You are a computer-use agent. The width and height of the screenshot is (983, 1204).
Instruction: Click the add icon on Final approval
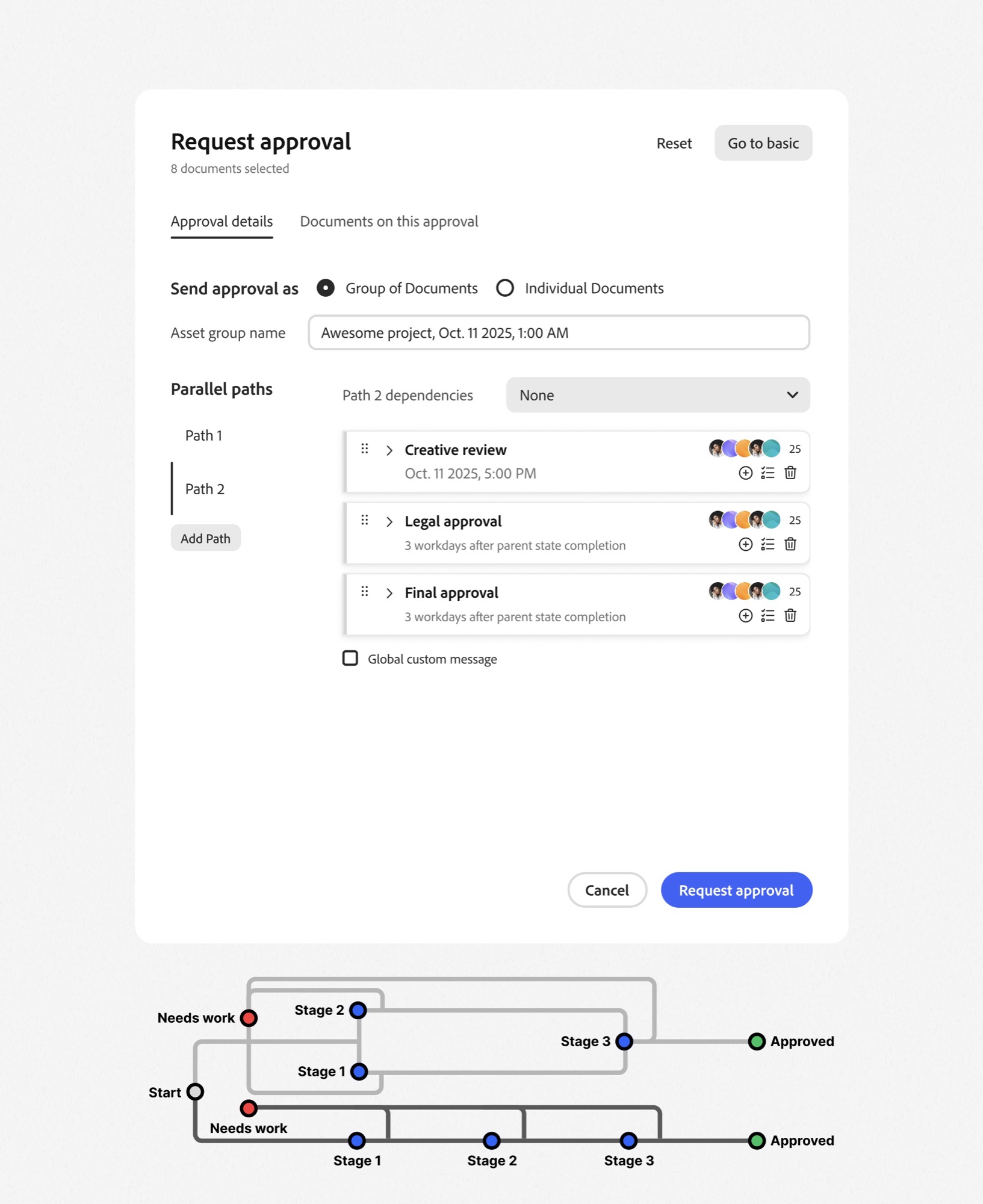pos(745,615)
